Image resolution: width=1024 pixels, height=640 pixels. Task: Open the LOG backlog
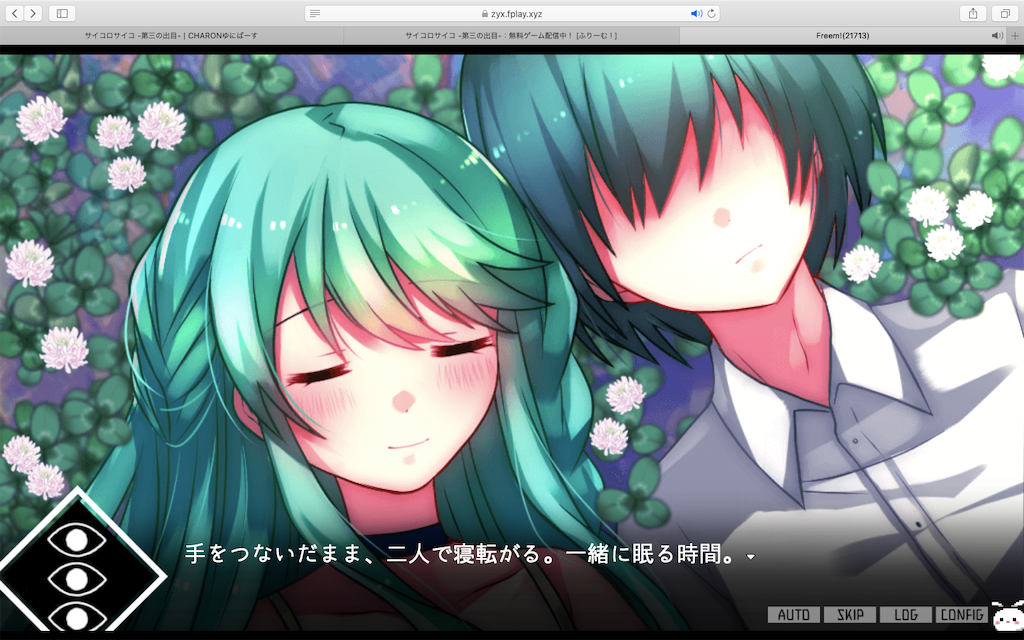906,615
